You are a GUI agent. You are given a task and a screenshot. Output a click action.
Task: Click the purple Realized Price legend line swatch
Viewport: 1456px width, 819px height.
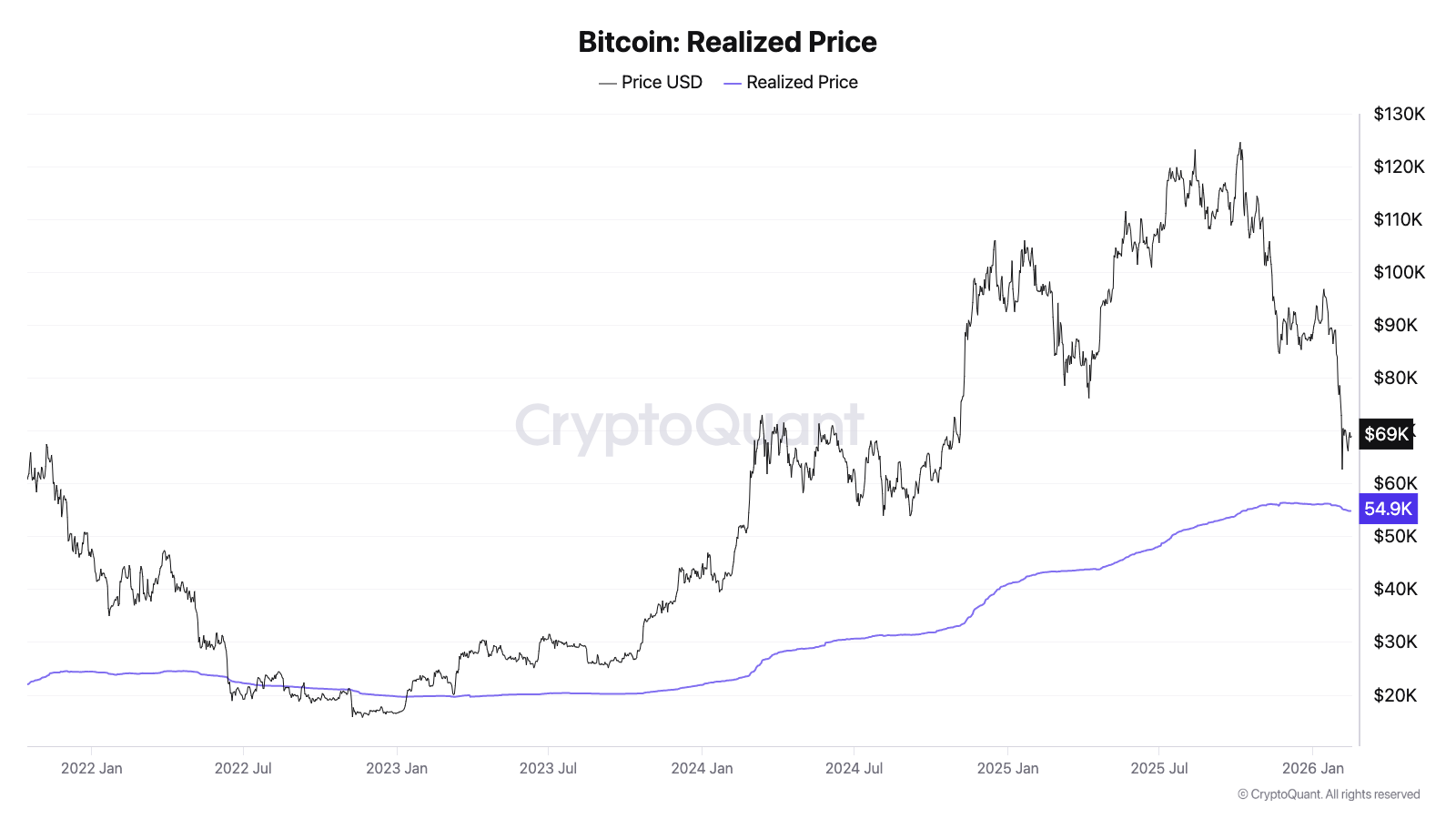point(733,84)
